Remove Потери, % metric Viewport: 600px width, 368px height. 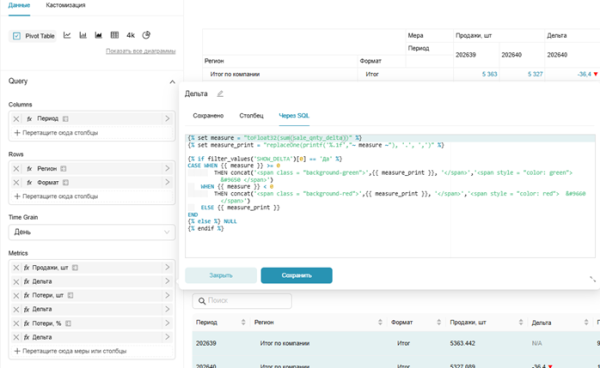[16, 324]
